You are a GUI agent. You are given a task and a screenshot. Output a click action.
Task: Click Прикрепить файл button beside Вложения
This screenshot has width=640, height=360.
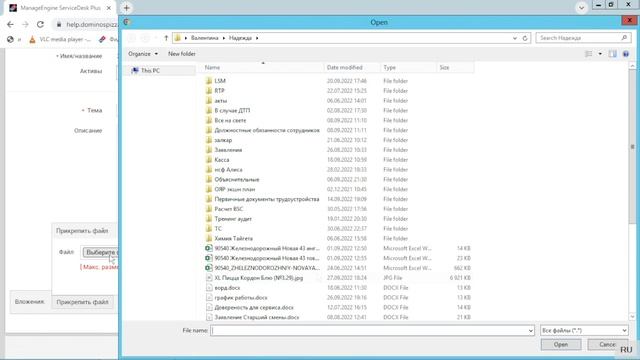[82, 302]
